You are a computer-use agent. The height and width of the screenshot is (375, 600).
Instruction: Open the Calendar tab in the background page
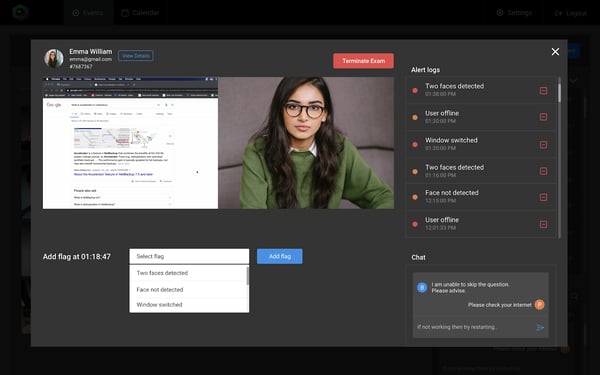(140, 13)
